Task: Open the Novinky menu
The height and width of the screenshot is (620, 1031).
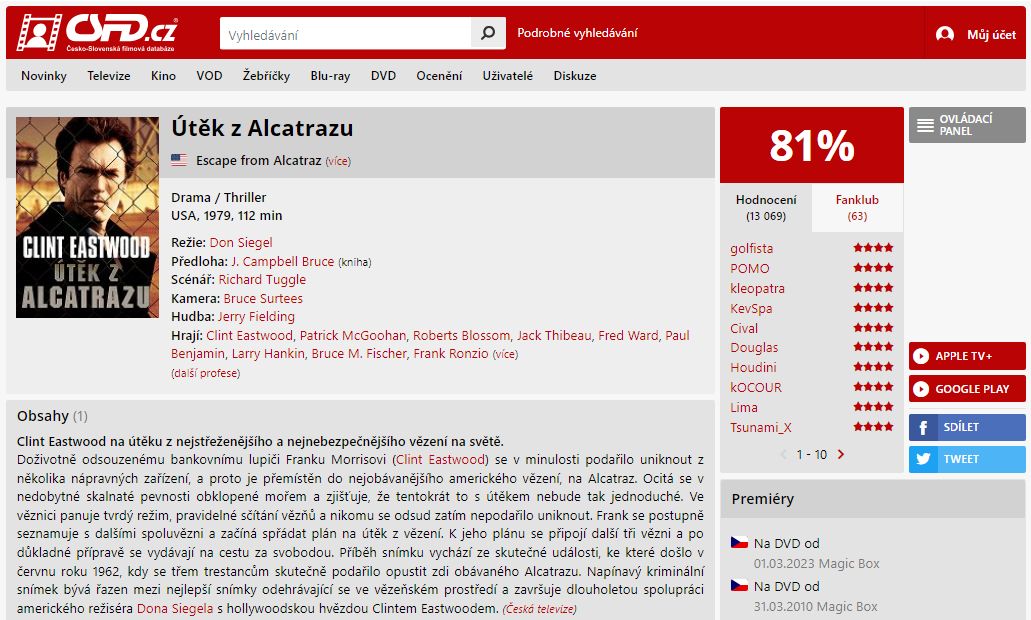Action: (x=44, y=76)
